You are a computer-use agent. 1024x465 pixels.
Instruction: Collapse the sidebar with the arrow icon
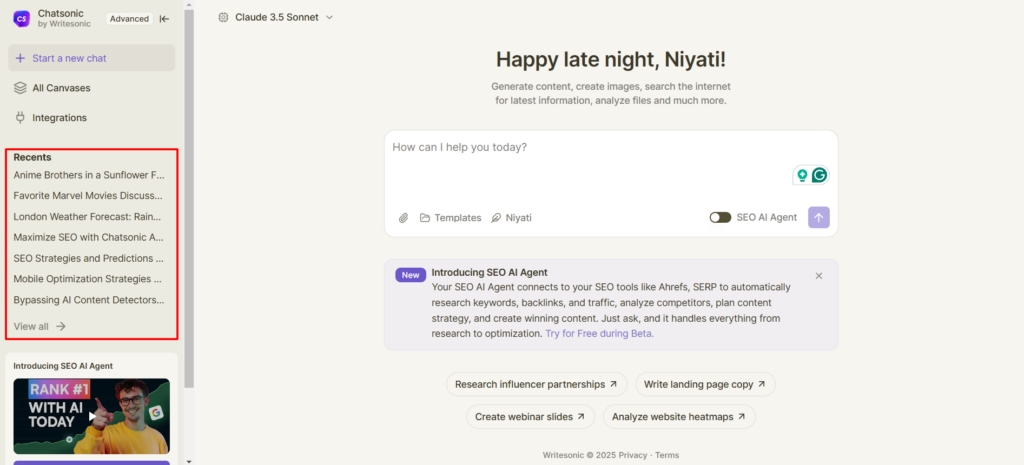[165, 19]
